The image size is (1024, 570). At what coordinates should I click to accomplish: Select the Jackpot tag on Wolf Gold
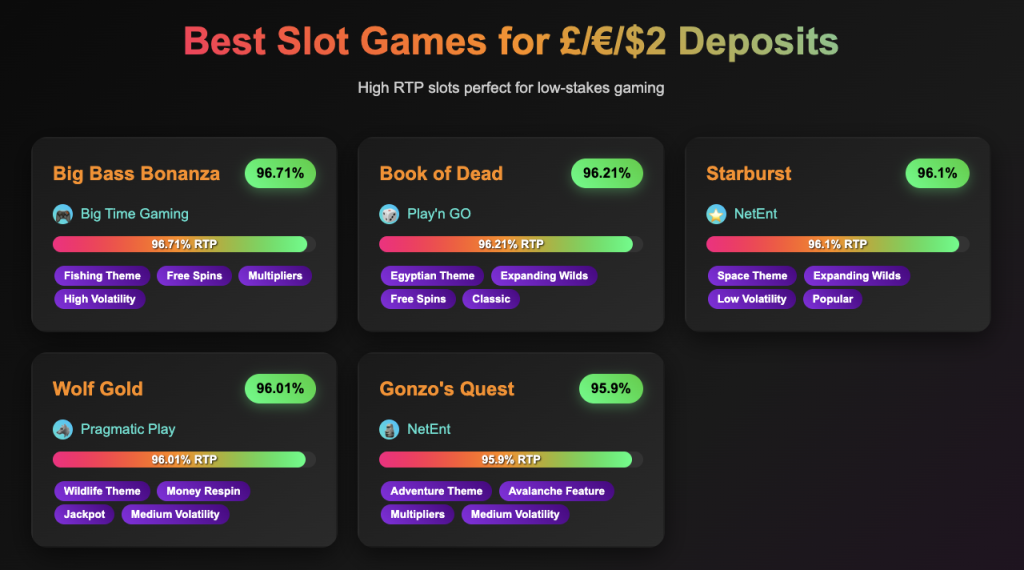click(x=84, y=515)
